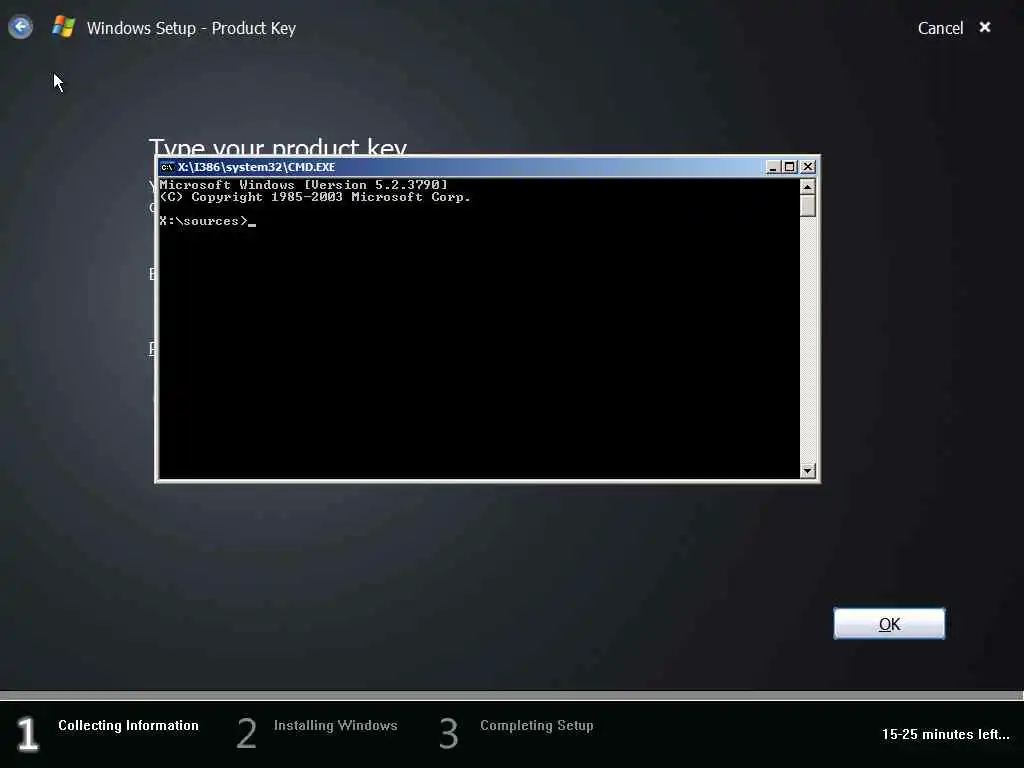This screenshot has height=768, width=1024.
Task: Click the Microsoft Windows Version 5.2.3790 line
Action: tap(304, 185)
